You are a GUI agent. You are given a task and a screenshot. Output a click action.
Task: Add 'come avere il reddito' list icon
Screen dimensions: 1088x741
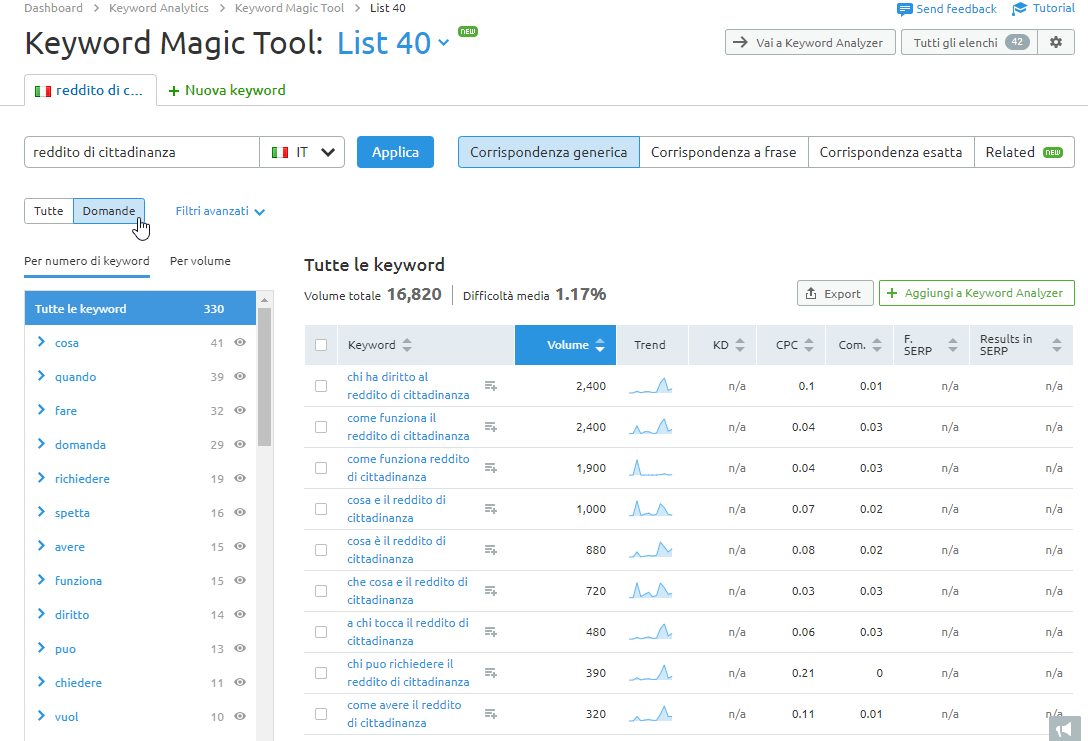(491, 713)
